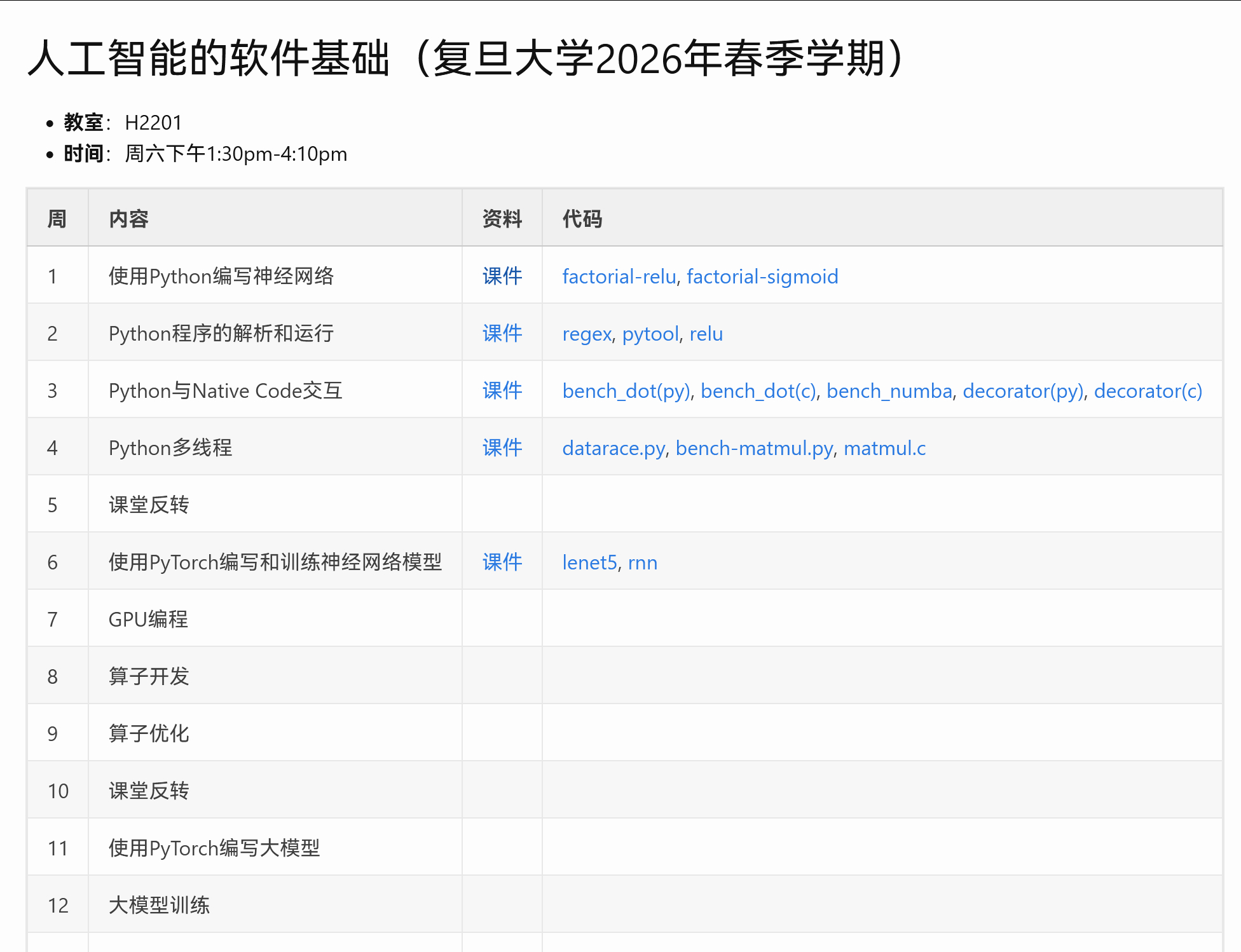Open the bench-matmul.py code link

pyautogui.click(x=755, y=447)
